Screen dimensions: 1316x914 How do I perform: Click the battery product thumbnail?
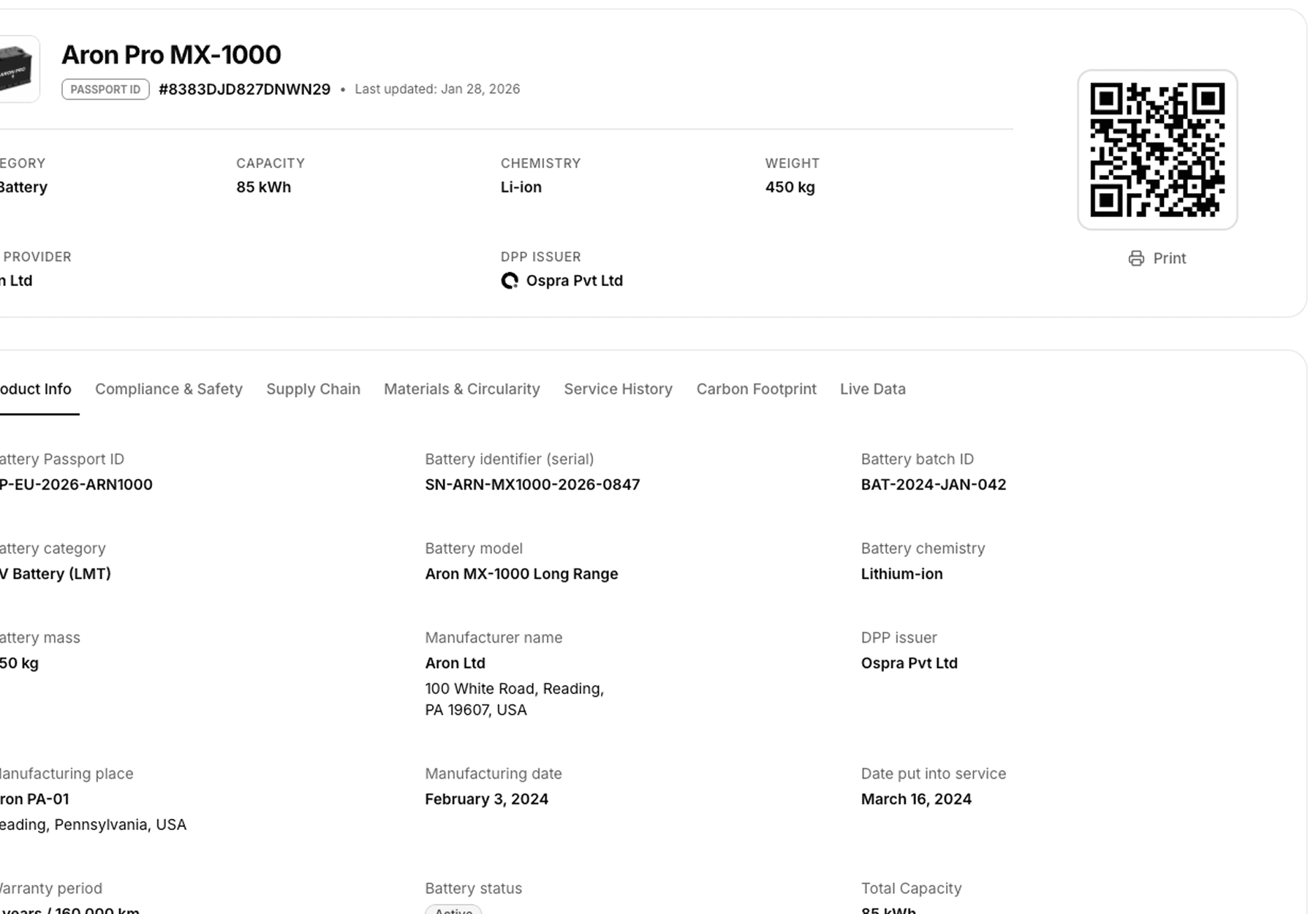click(x=16, y=69)
